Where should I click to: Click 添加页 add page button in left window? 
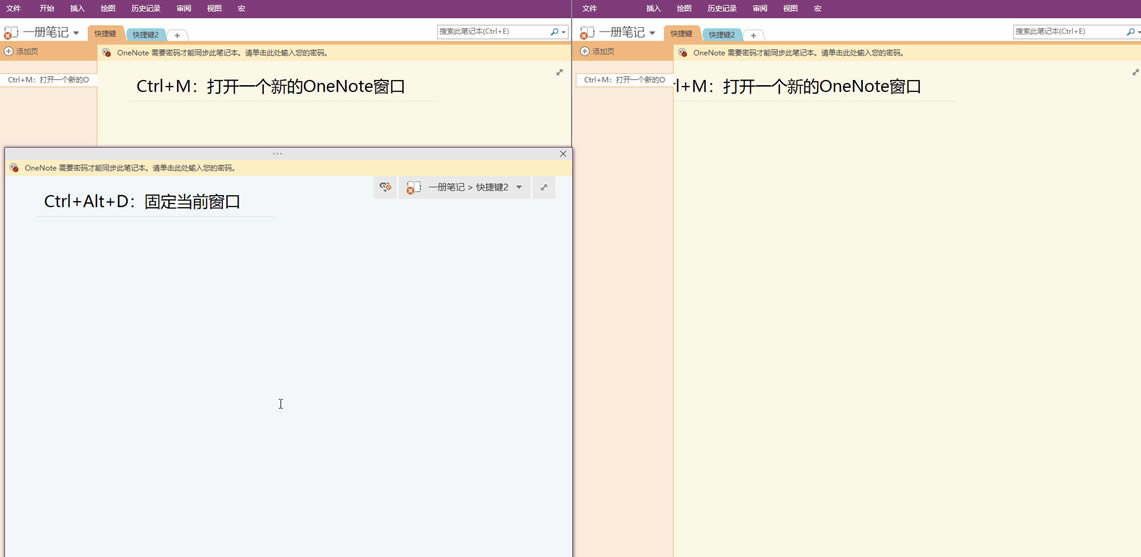point(22,52)
